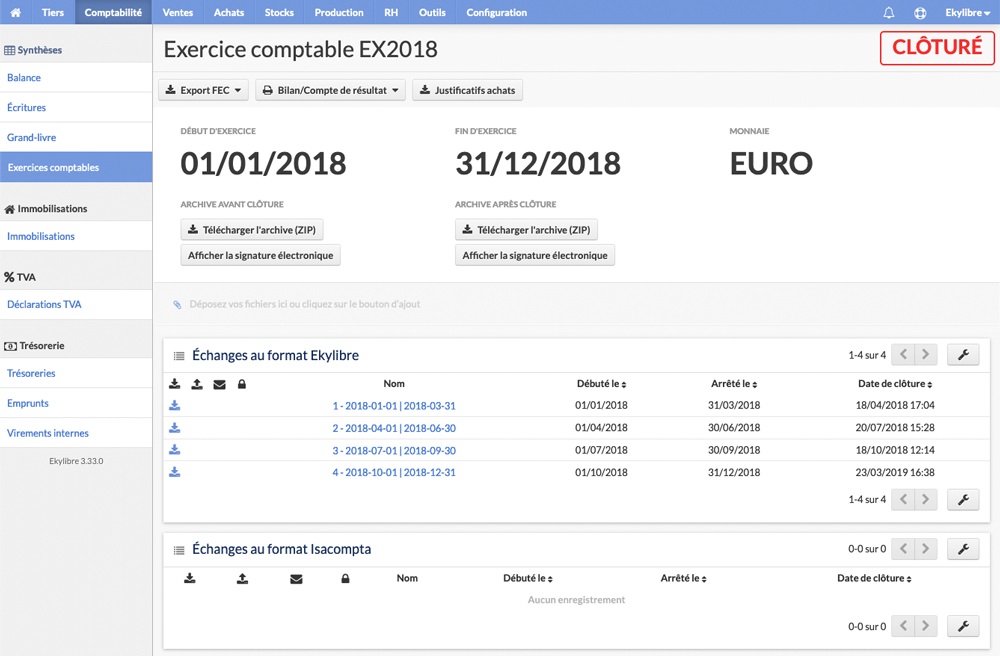This screenshot has width=1000, height=656.
Task: Download exchange row 1 - 2018-01-01
Action: click(175, 405)
